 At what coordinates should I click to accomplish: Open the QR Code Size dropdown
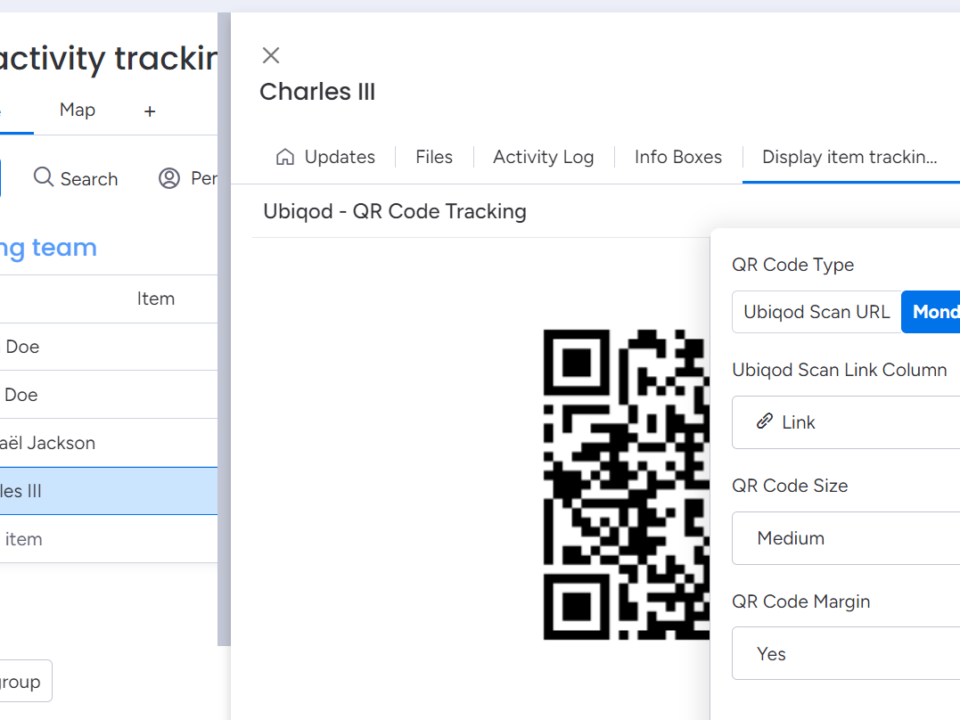[x=846, y=538]
